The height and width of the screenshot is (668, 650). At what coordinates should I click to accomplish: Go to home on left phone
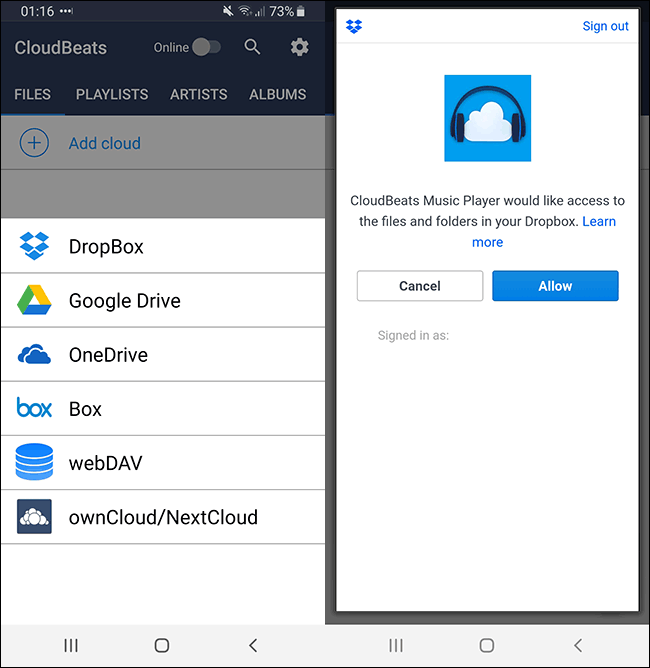[162, 645]
